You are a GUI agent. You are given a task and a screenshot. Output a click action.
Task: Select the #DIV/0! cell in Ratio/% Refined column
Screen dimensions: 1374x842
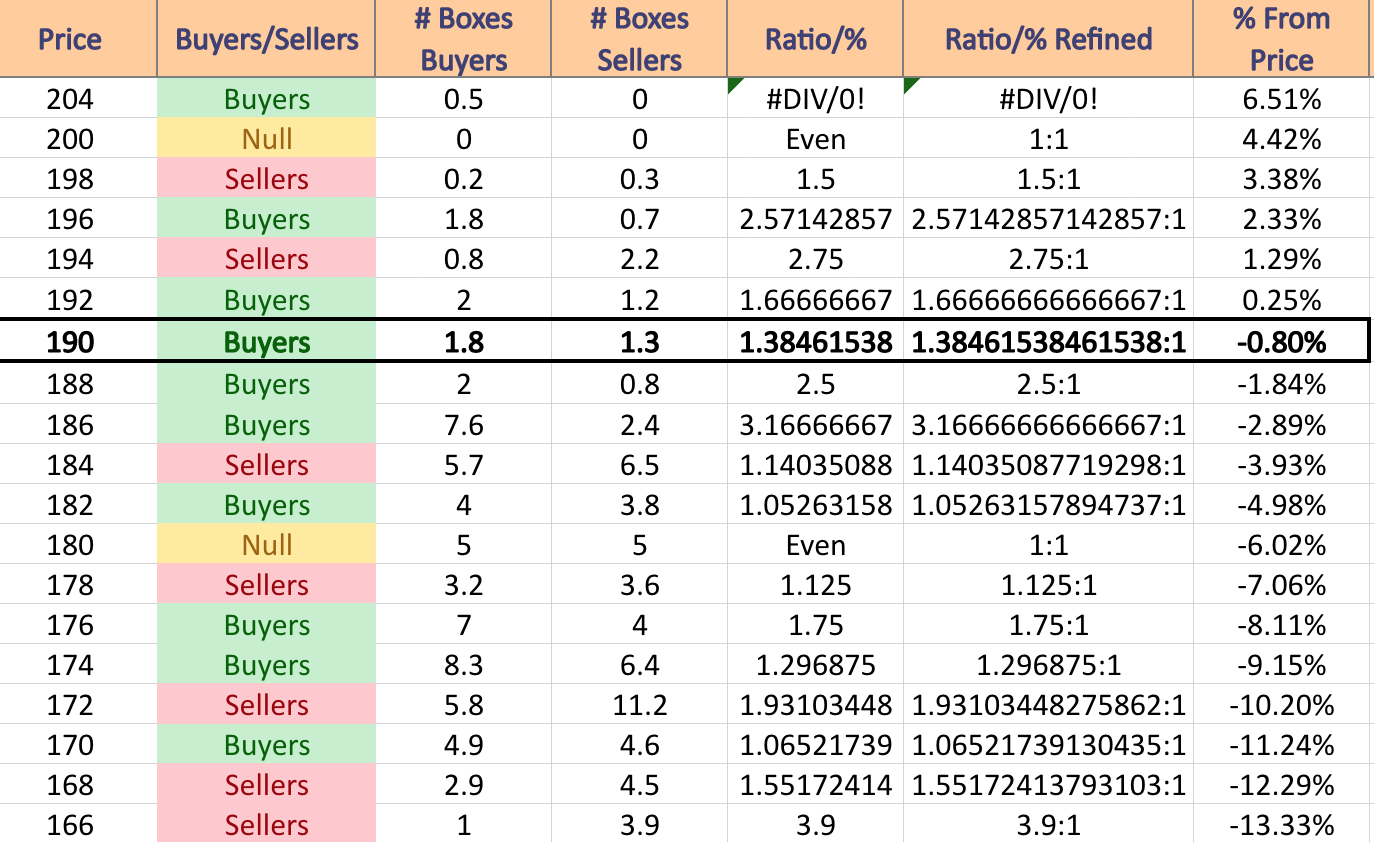[1048, 99]
